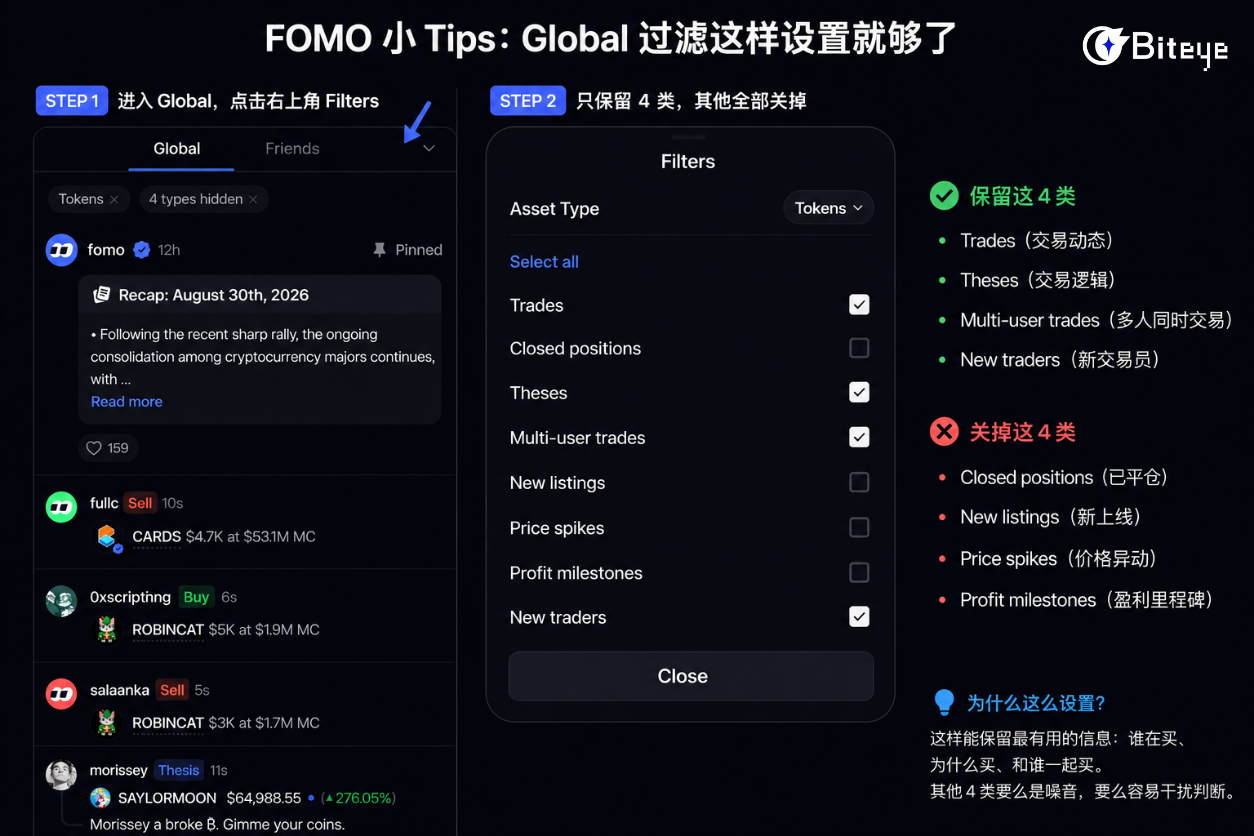Open morissey's profile avatar
This screenshot has width=1254, height=836.
(62, 775)
